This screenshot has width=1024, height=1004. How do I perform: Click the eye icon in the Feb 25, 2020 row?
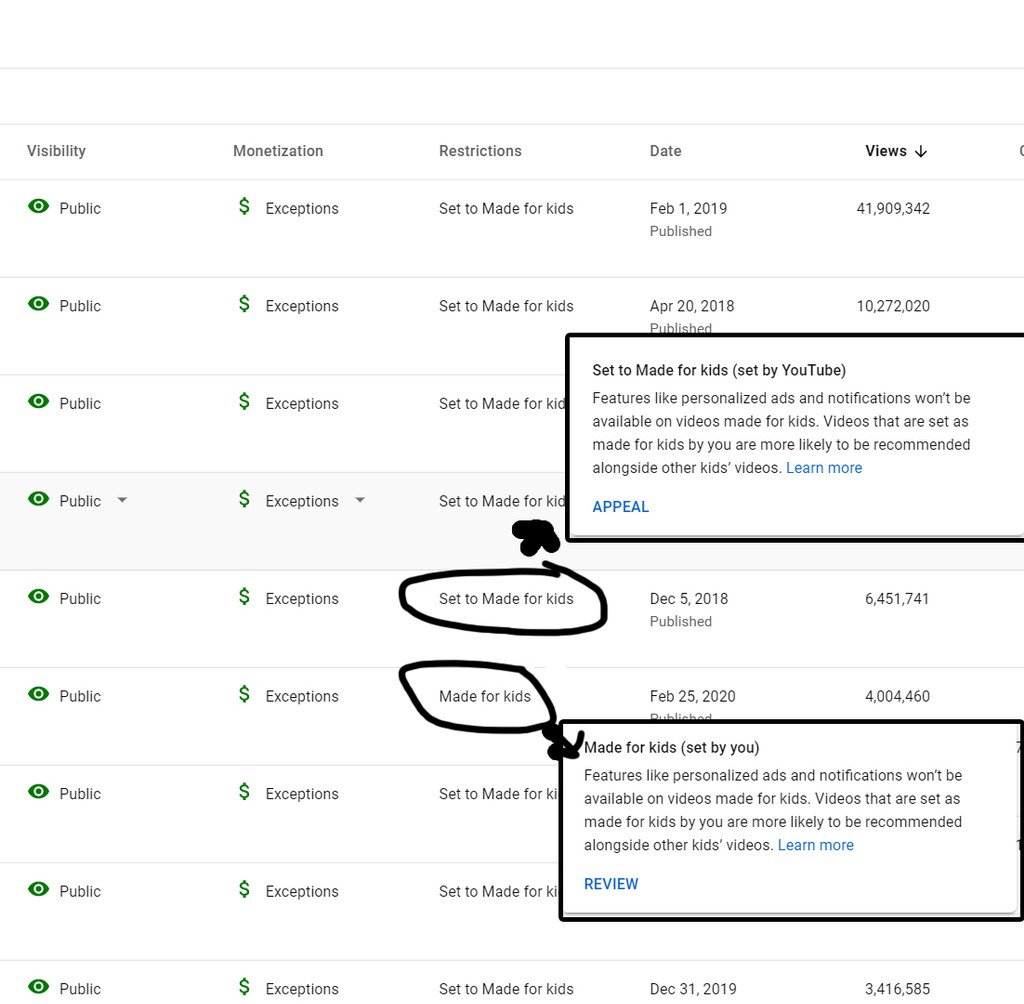pyautogui.click(x=39, y=694)
